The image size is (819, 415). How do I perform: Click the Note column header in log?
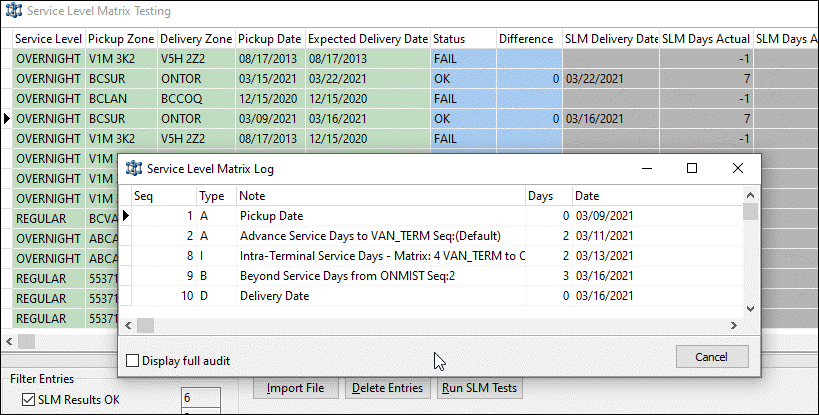click(380, 196)
